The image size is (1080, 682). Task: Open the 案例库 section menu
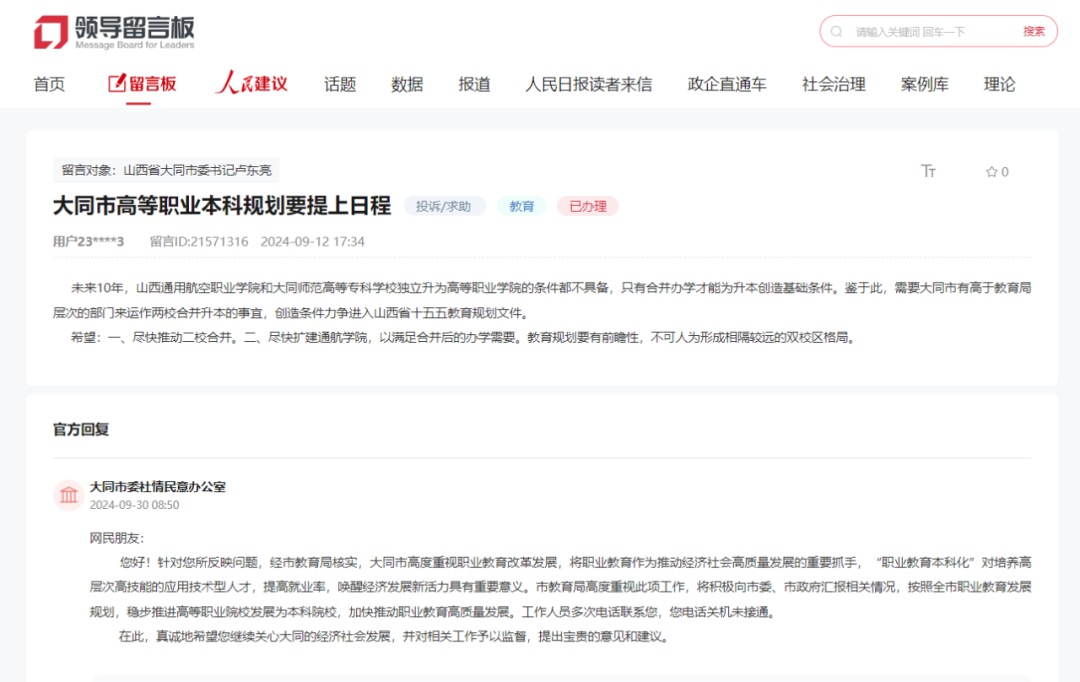point(925,85)
